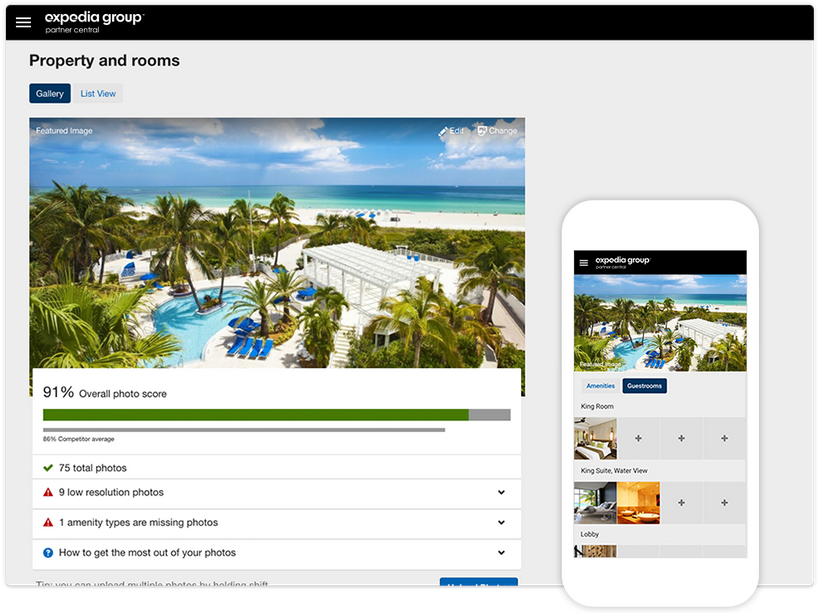Open the King Suite lounge chair photo thumbnail
Image resolution: width=819 pixels, height=613 pixels.
coord(595,503)
